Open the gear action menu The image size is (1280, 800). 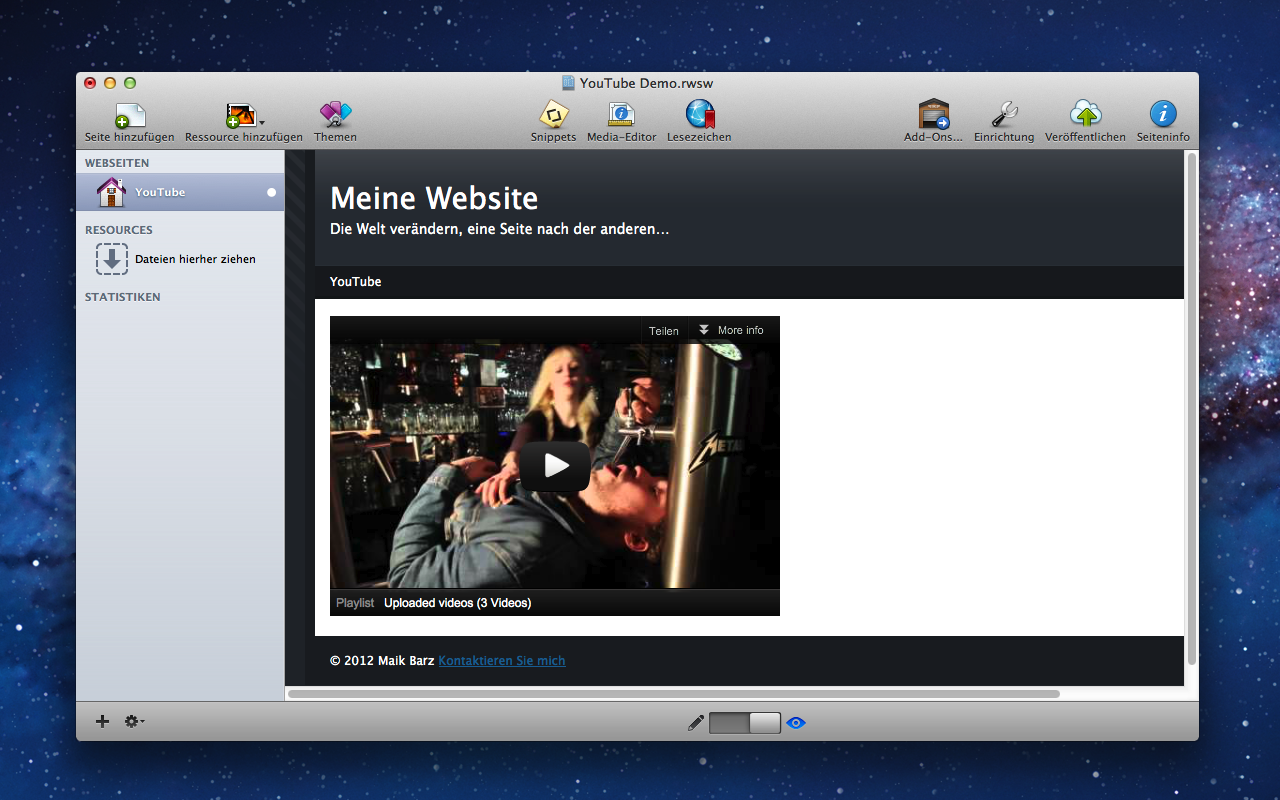pos(134,721)
